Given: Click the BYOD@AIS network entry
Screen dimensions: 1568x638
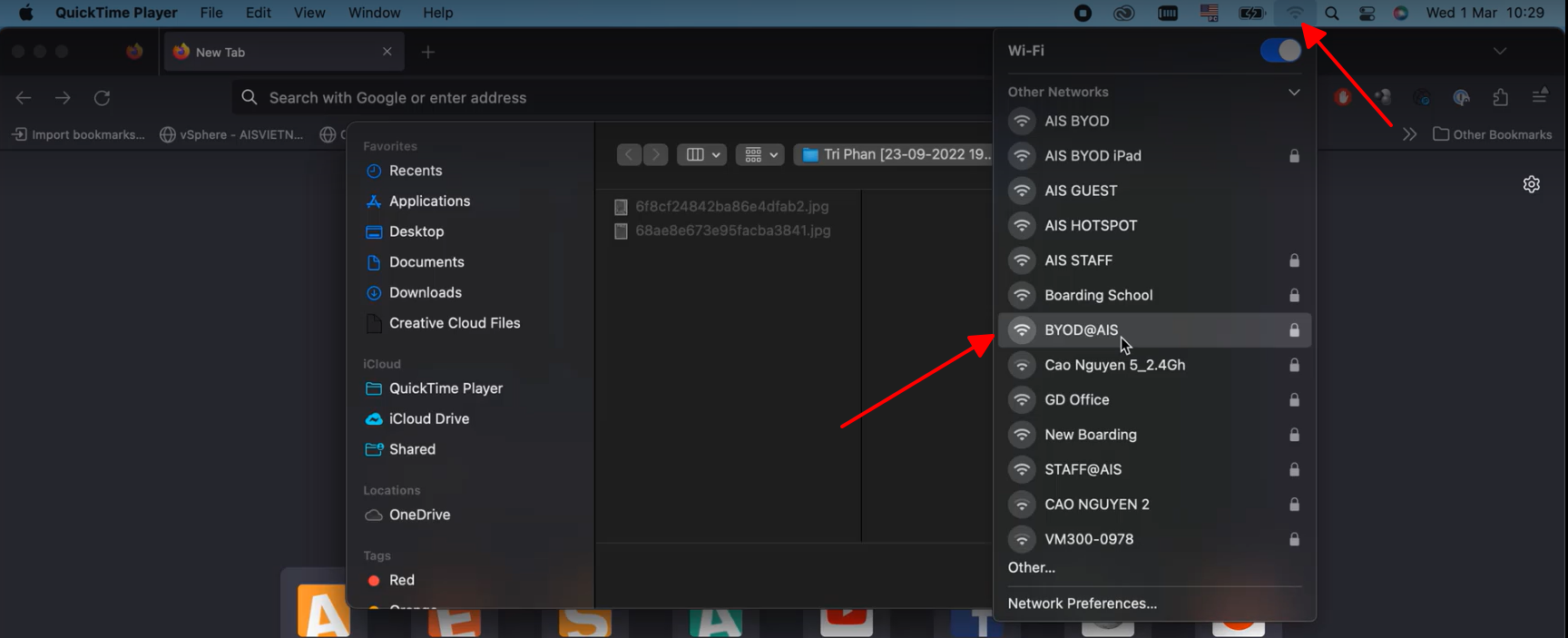Looking at the screenshot, I should point(1154,330).
